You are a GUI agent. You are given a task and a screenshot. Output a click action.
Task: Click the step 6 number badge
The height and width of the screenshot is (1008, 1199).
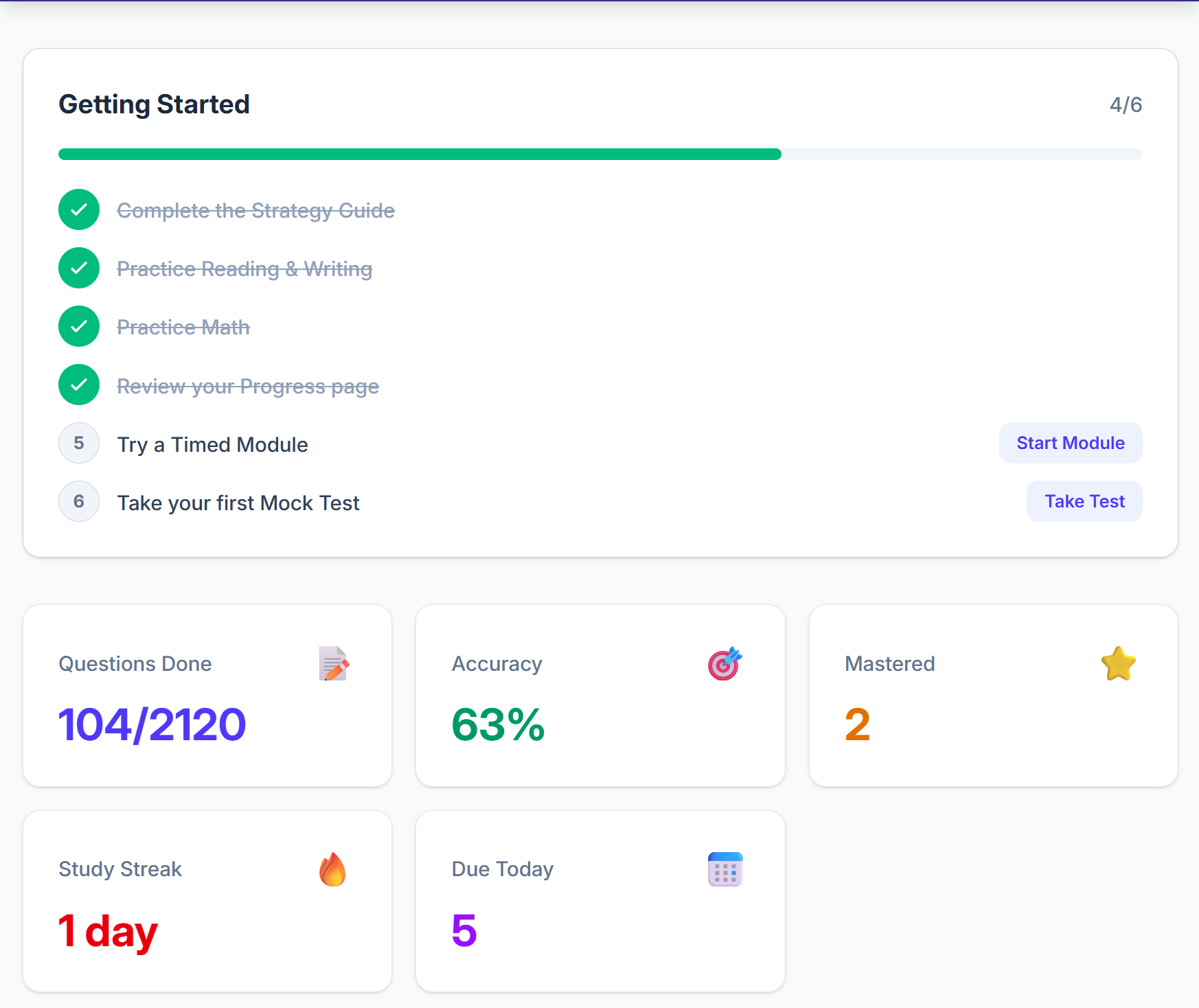pyautogui.click(x=79, y=501)
